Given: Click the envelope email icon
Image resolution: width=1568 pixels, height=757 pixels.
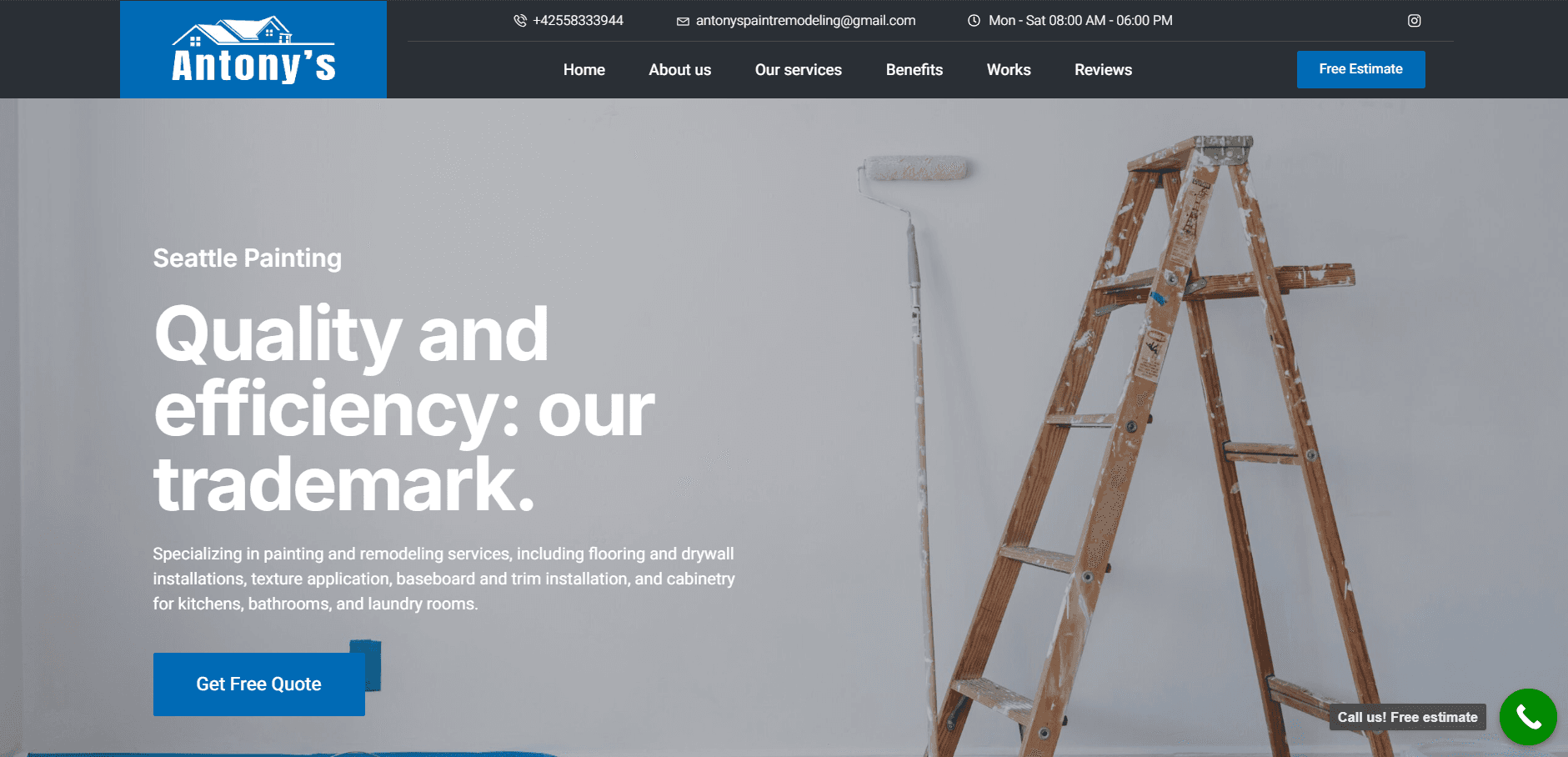Looking at the screenshot, I should pyautogui.click(x=683, y=22).
